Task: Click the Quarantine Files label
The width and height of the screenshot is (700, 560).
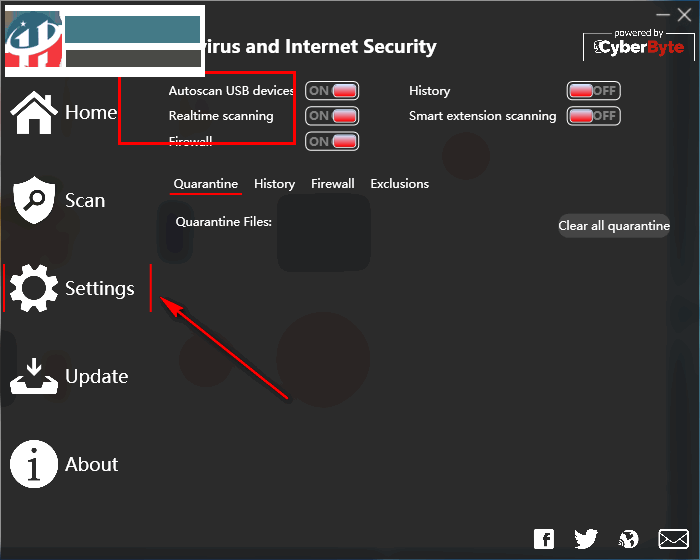Action: (224, 222)
